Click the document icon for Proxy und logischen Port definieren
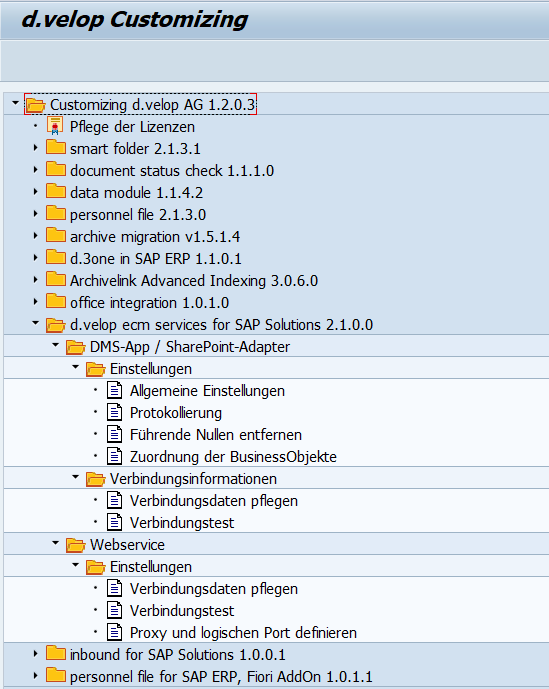Viewport: 549px width, 689px height. (115, 632)
